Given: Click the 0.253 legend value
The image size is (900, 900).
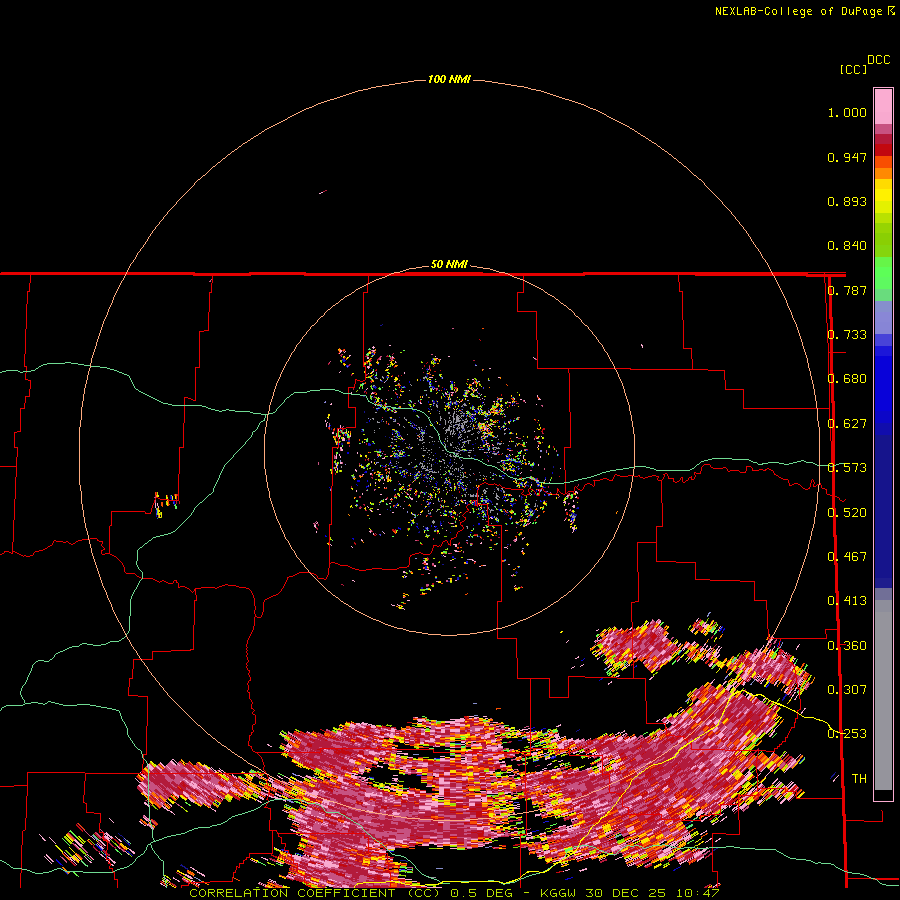Looking at the screenshot, I should tap(847, 734).
